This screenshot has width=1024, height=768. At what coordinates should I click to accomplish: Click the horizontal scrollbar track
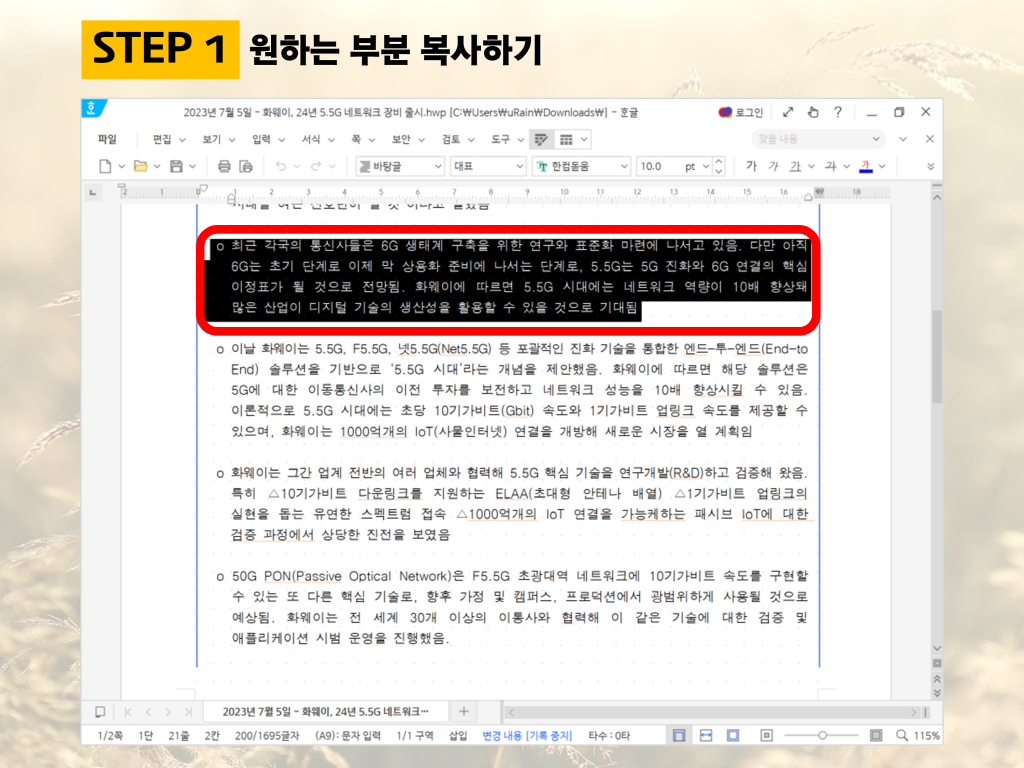(x=712, y=712)
